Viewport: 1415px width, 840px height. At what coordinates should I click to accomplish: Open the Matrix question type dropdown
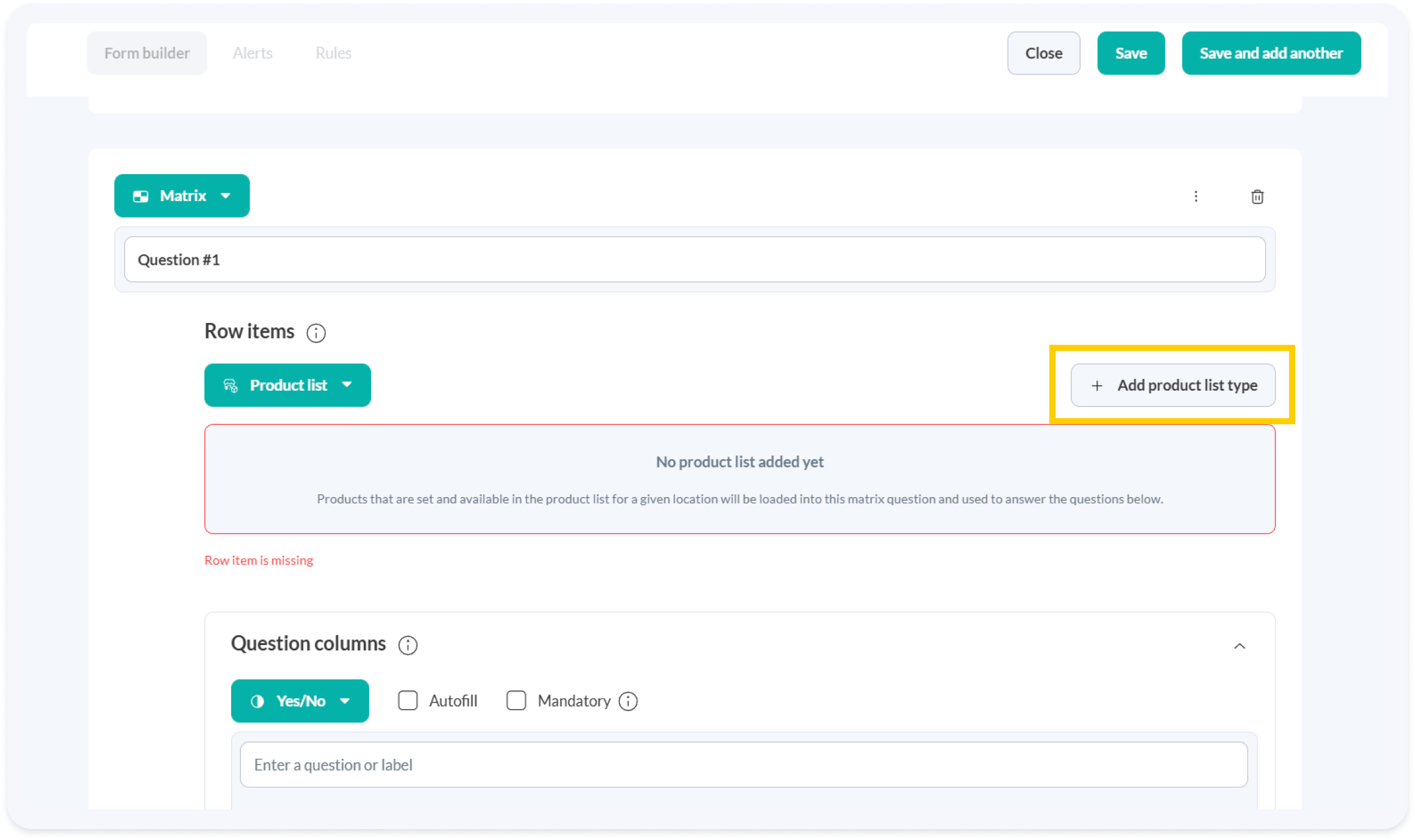click(226, 196)
